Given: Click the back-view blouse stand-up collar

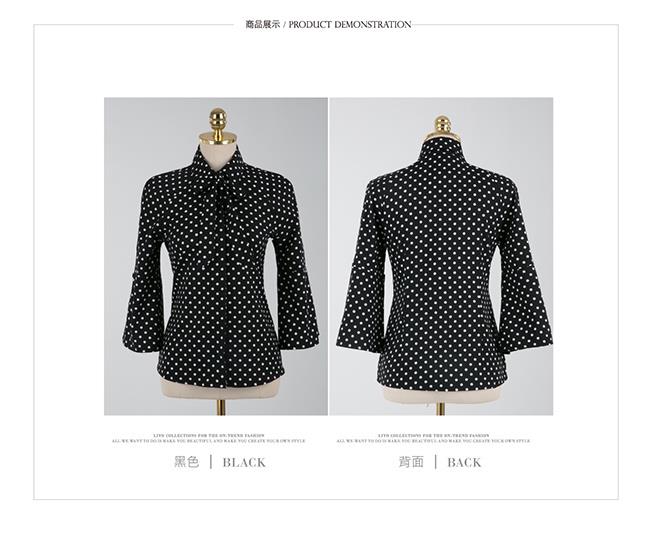Looking at the screenshot, I should pyautogui.click(x=441, y=151).
